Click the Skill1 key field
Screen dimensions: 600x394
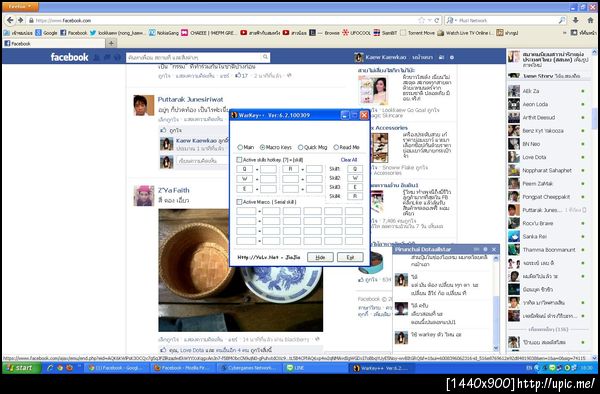(x=355, y=169)
